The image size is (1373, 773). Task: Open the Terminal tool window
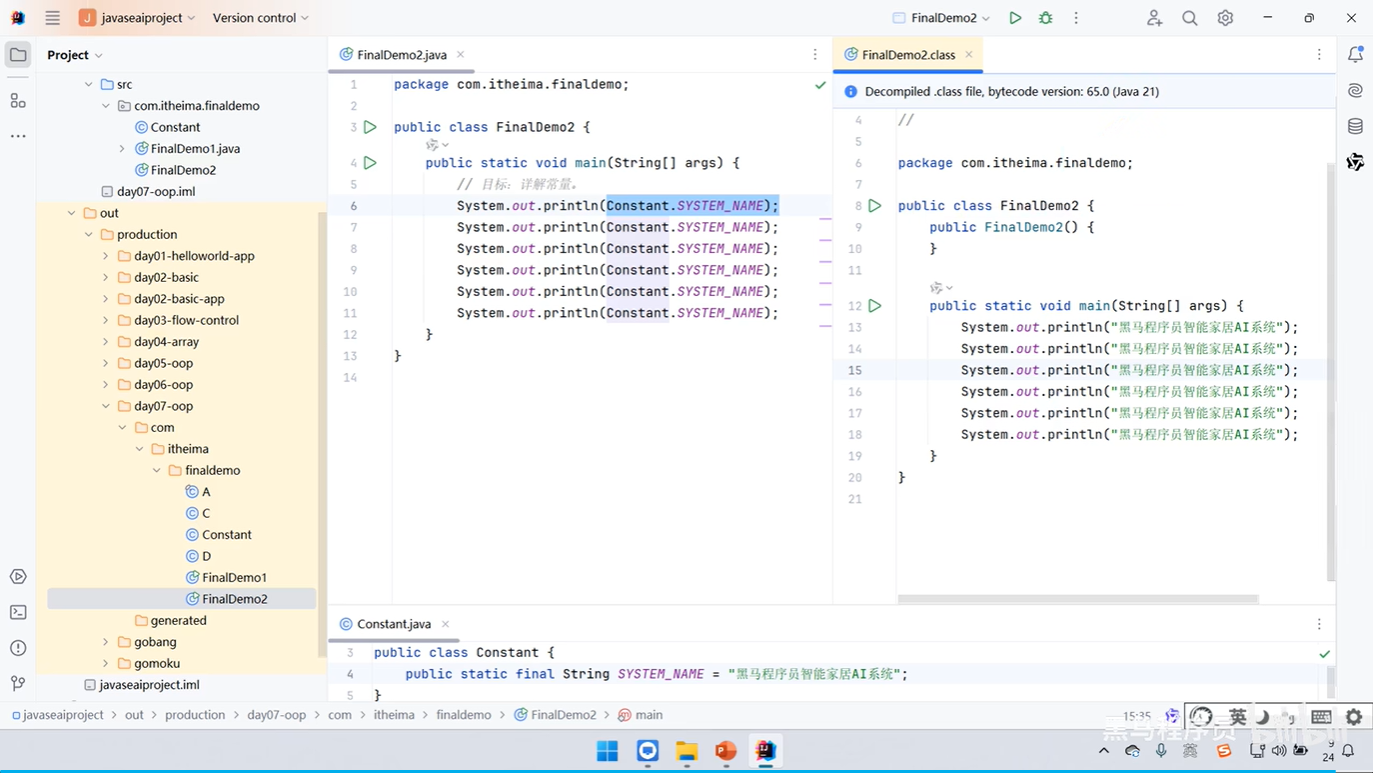(17, 611)
